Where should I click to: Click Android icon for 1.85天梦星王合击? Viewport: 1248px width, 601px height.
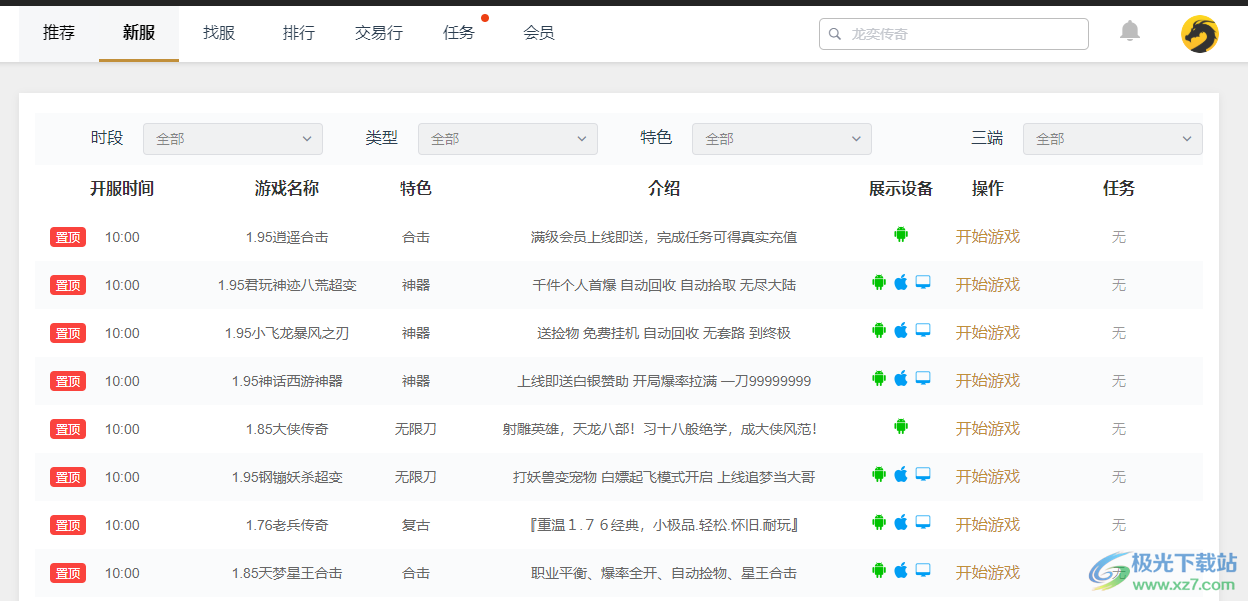click(879, 571)
